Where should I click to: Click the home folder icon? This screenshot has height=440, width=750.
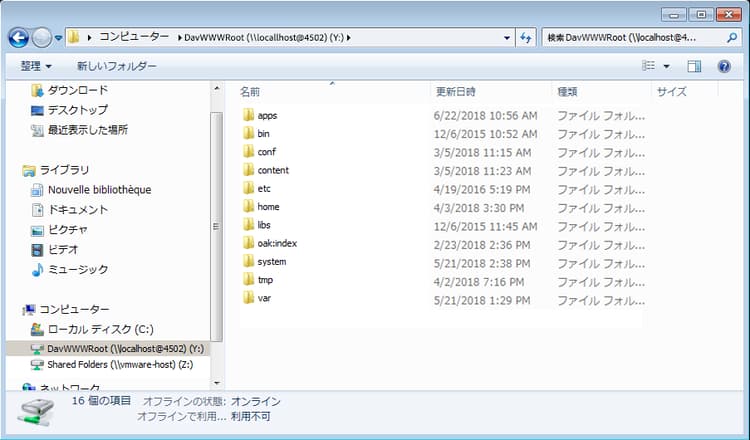pos(248,207)
